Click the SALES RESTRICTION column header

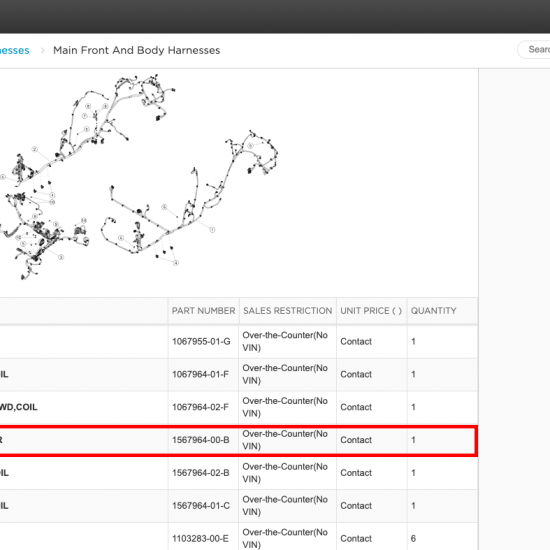point(288,311)
